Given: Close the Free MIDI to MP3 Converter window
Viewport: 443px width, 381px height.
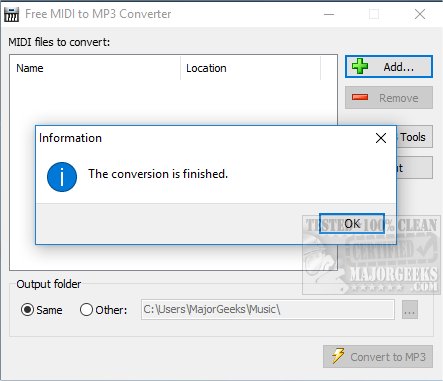Looking at the screenshot, I should (x=420, y=14).
